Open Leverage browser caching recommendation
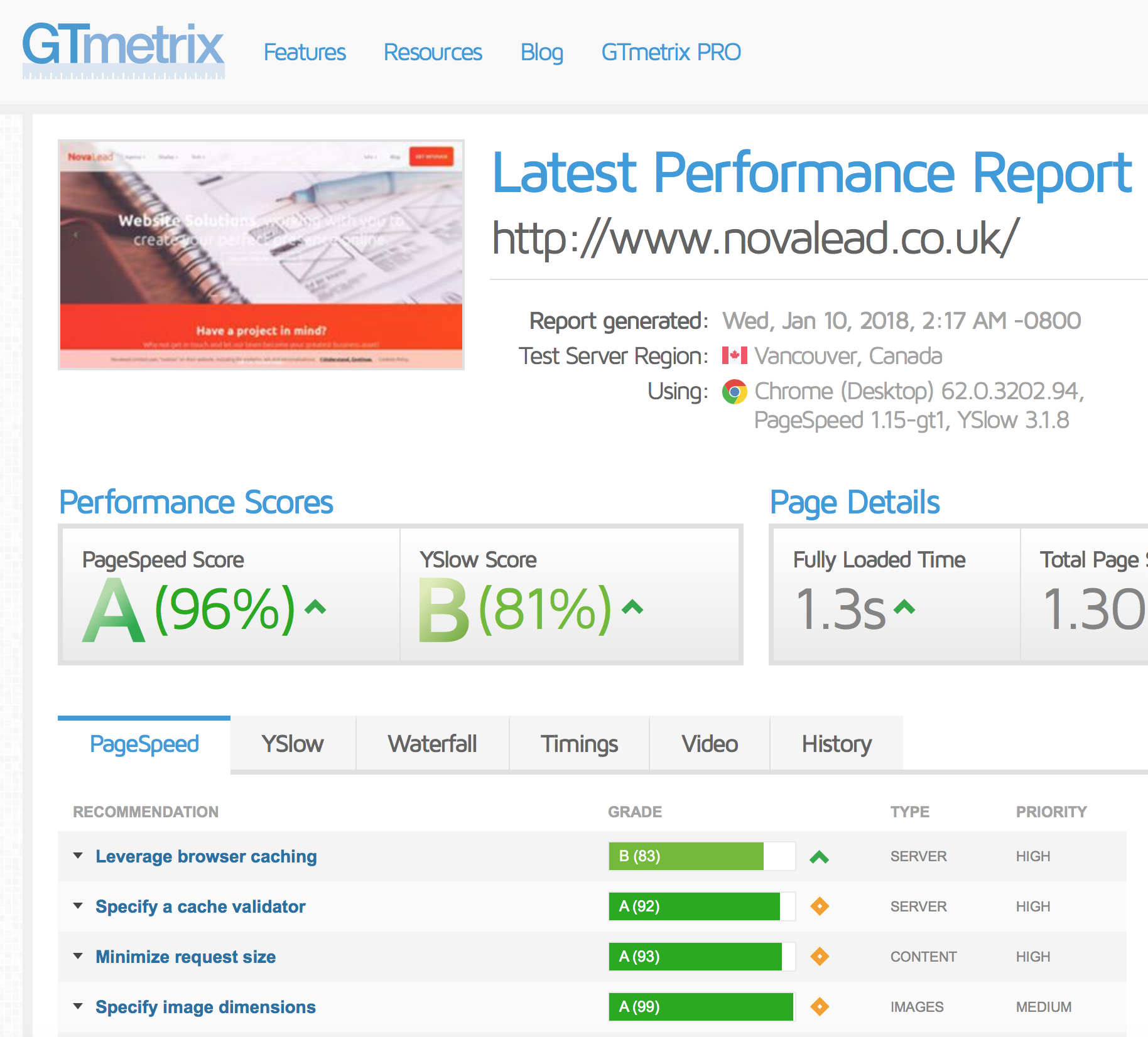The width and height of the screenshot is (1148, 1037). click(x=206, y=856)
